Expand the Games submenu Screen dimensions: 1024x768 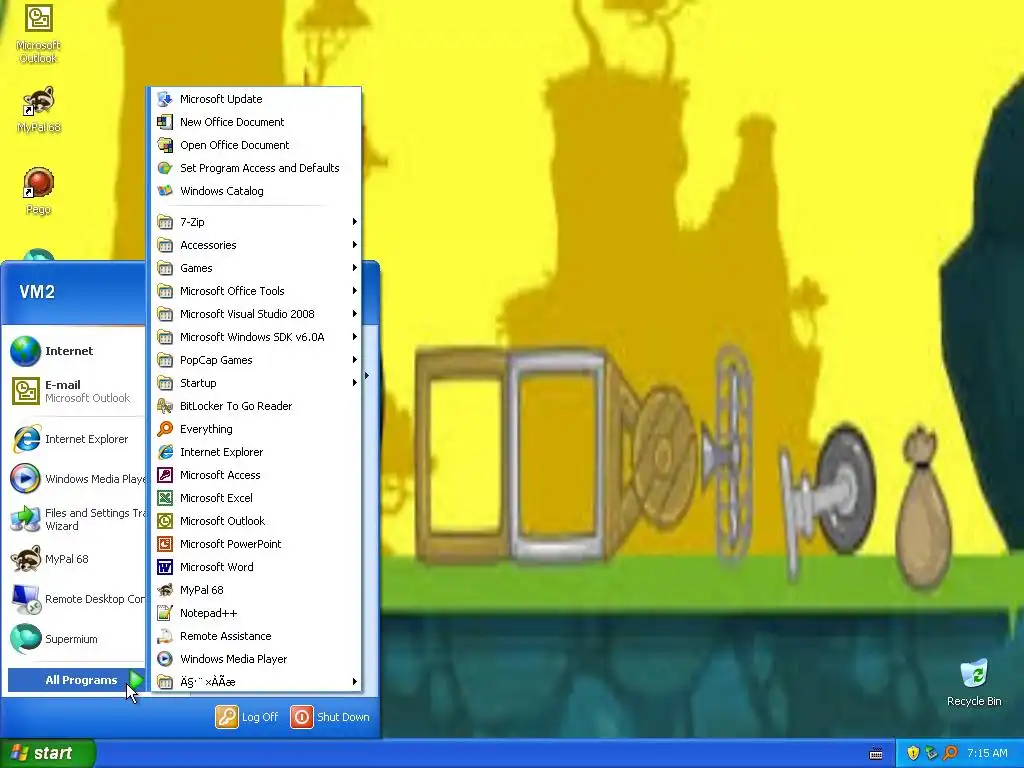click(256, 268)
